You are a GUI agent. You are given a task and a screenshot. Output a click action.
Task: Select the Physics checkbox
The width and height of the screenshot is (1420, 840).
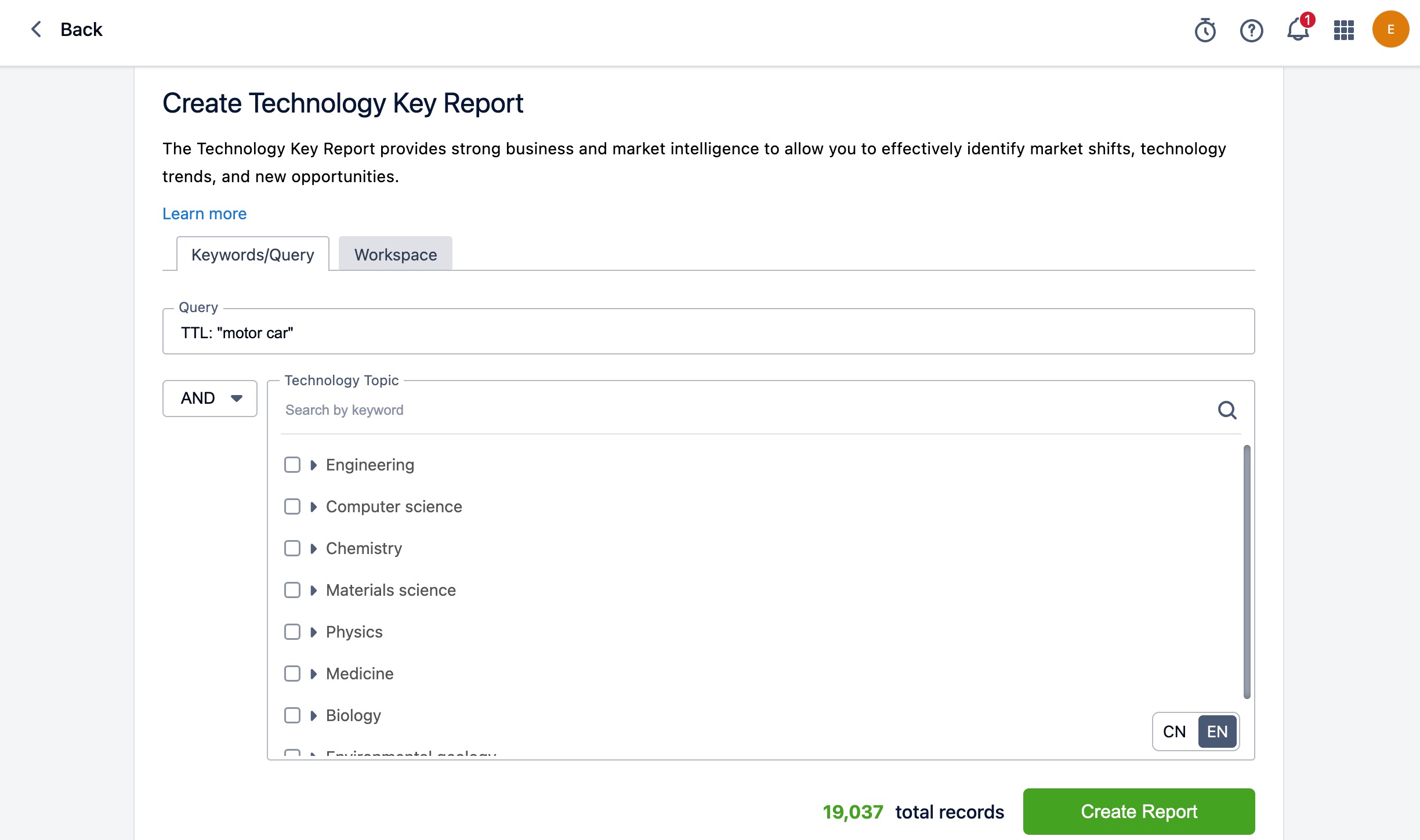point(292,632)
